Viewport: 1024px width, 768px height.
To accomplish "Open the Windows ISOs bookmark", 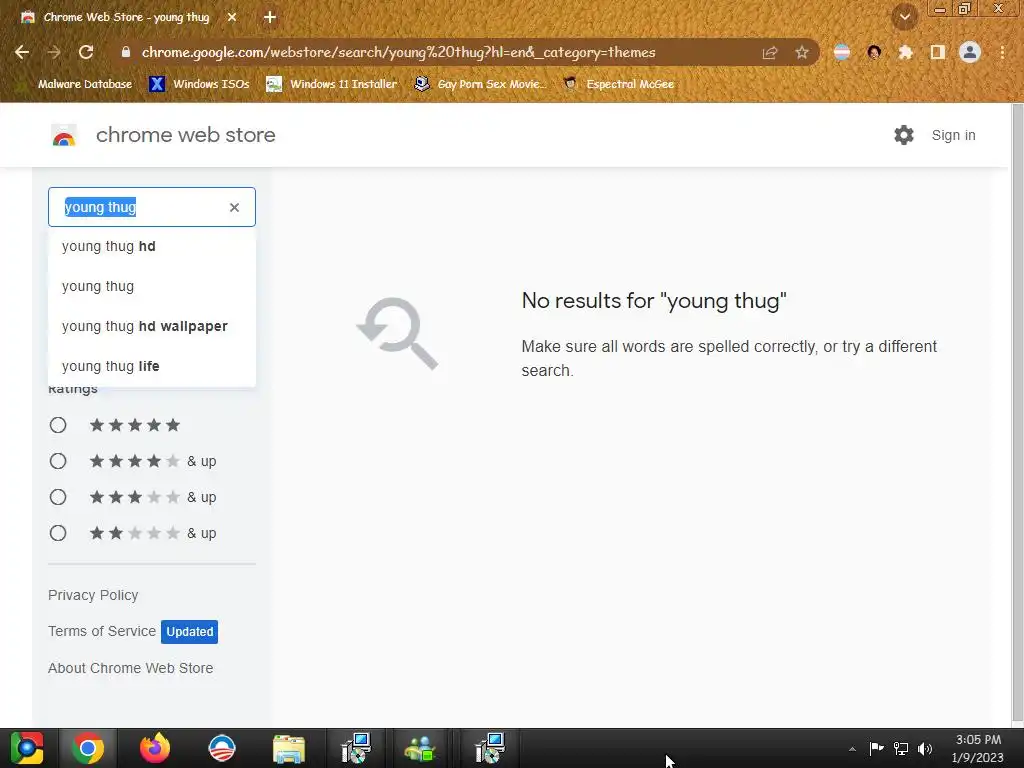I will pos(199,84).
